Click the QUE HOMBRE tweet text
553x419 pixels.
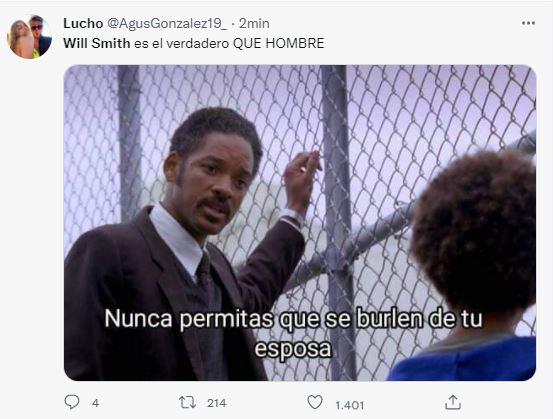279,43
